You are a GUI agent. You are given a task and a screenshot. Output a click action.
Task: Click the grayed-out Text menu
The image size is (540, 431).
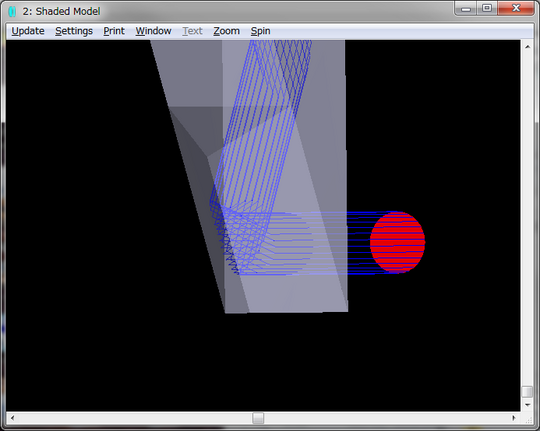(192, 31)
